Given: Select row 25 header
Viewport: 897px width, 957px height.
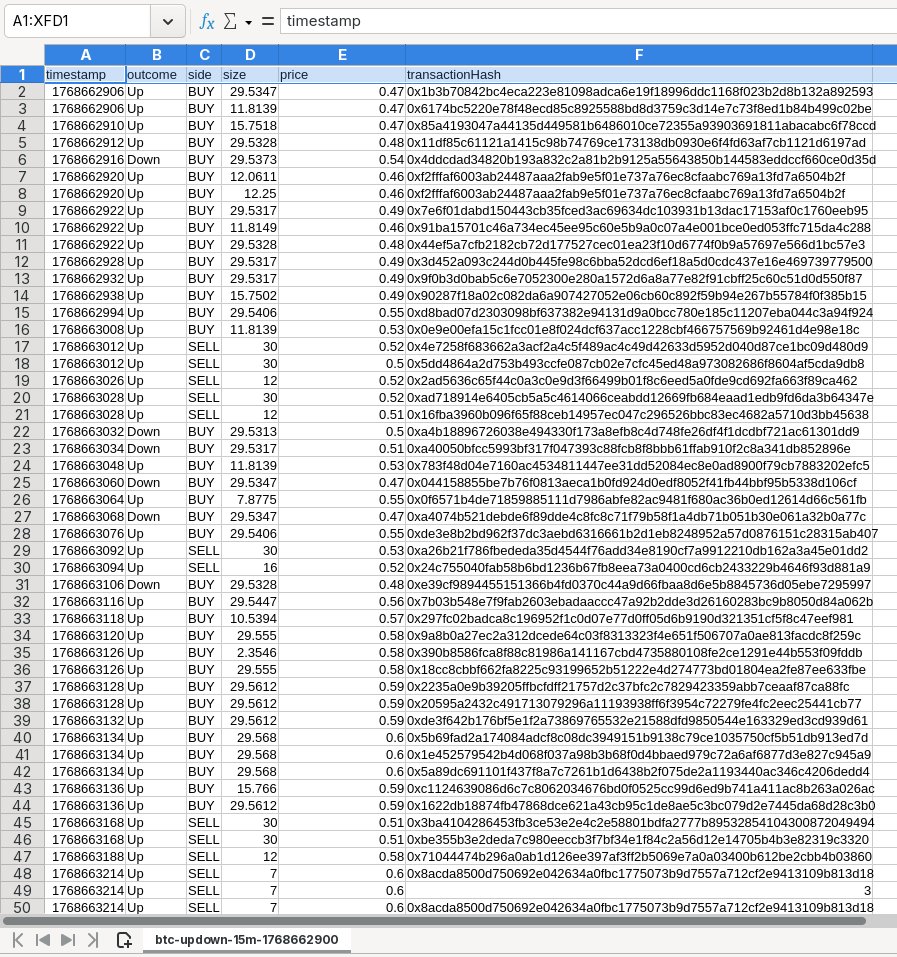Looking at the screenshot, I should pos(22,483).
